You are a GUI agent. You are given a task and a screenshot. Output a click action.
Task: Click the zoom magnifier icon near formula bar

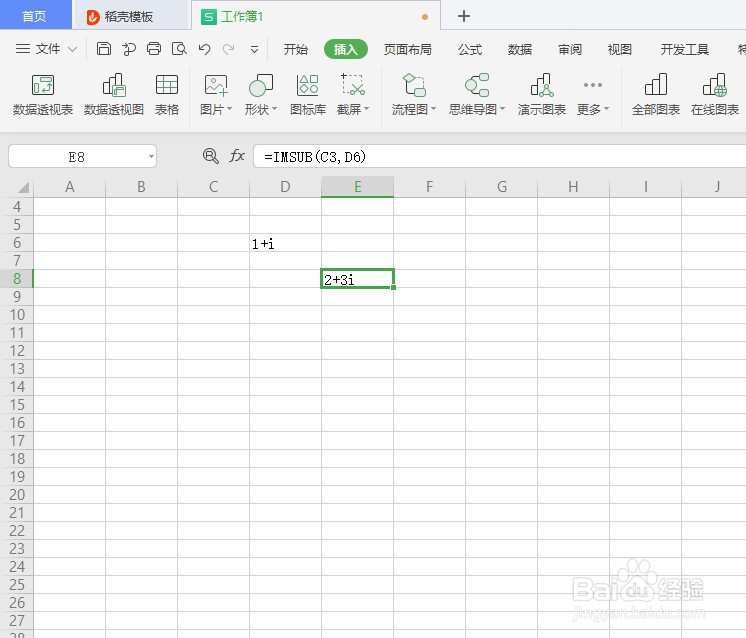coord(210,156)
